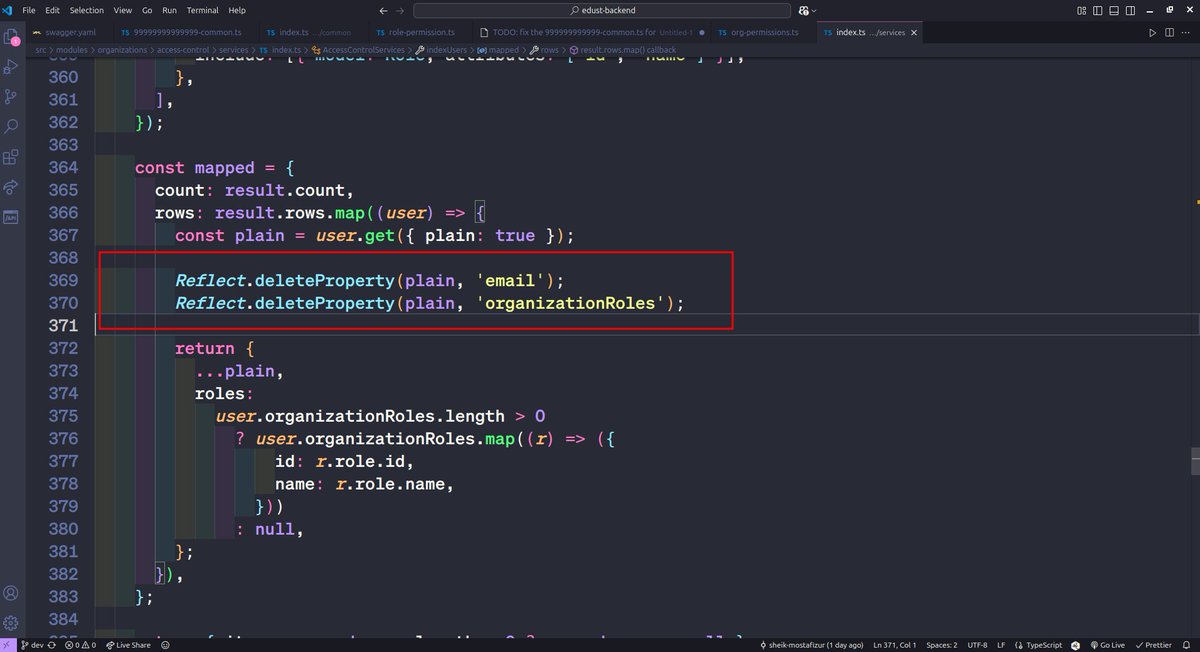Image resolution: width=1200 pixels, height=652 pixels.
Task: Open the Go menu
Action: tap(147, 10)
